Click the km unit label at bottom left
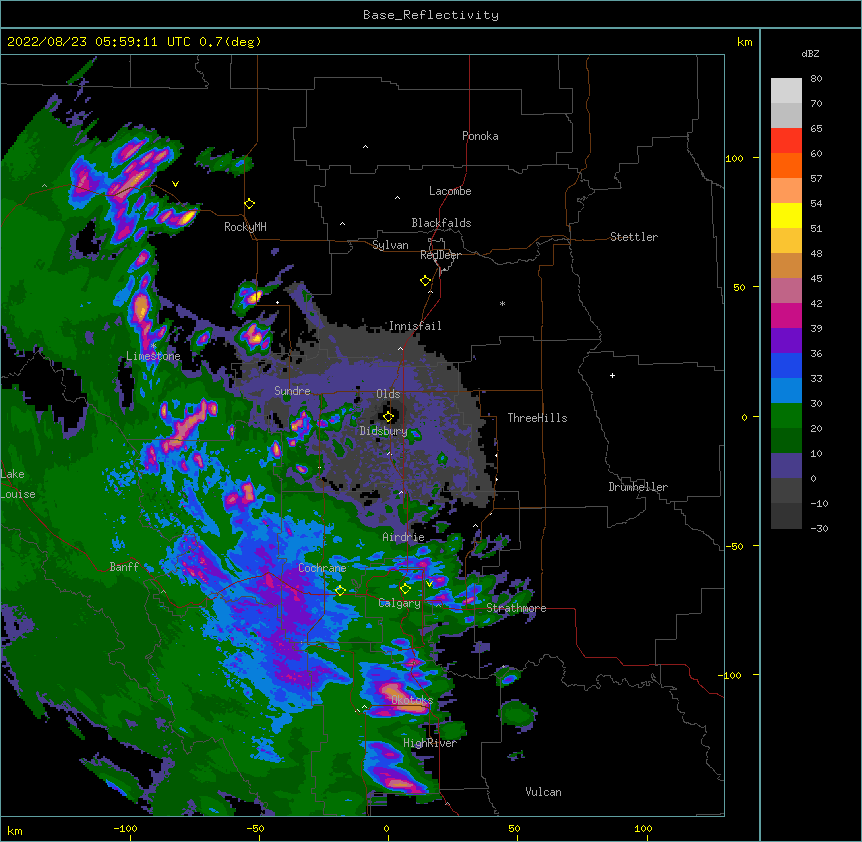 (14, 830)
